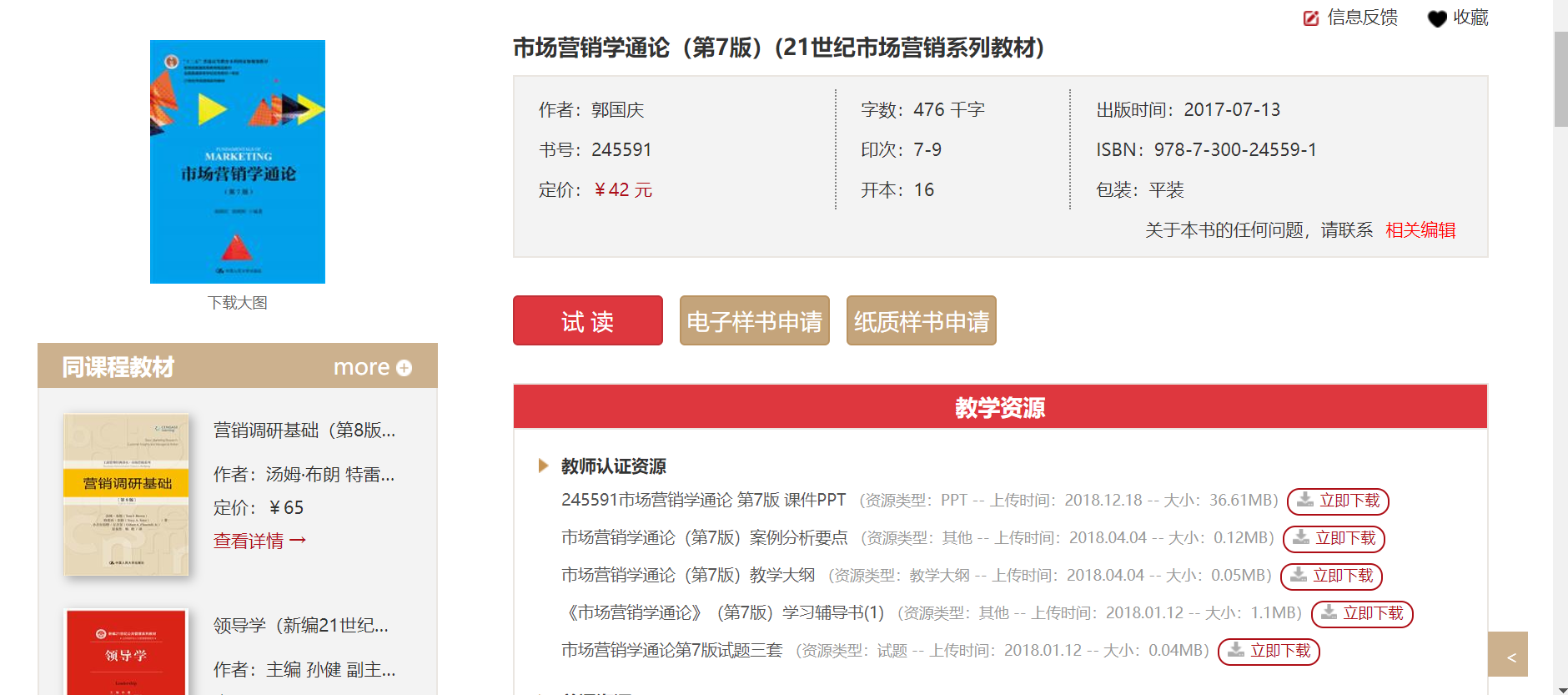This screenshot has height=695, width=1568.
Task: Open the 市场营销学通论 book cover image
Action: click(238, 162)
